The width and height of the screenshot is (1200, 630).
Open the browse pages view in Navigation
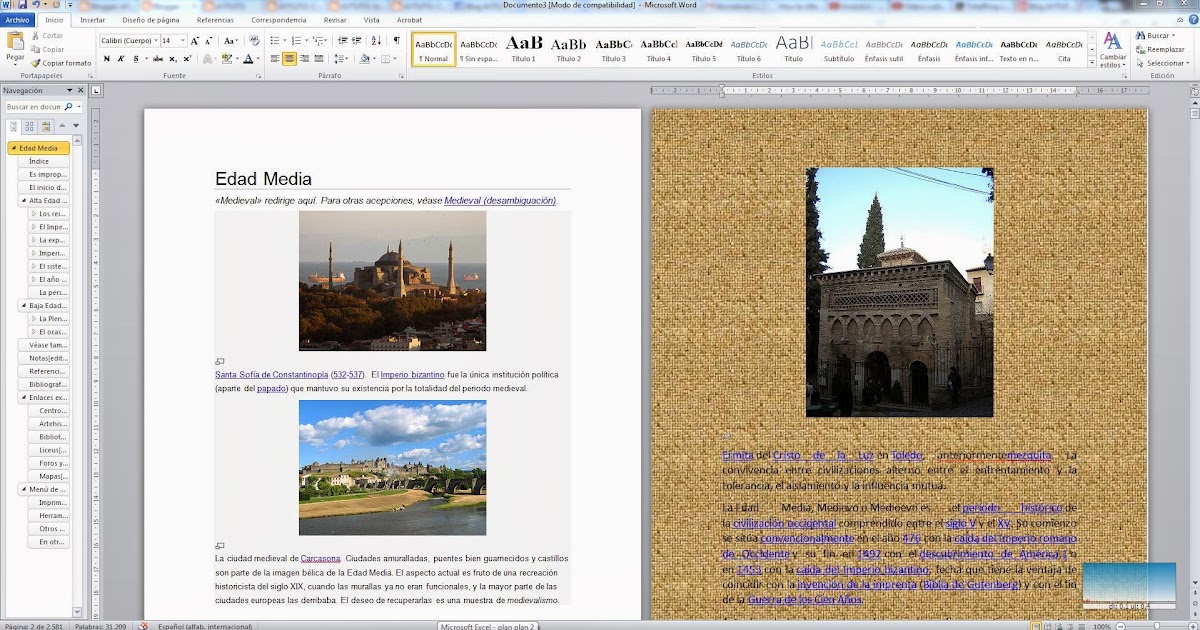(x=30, y=126)
